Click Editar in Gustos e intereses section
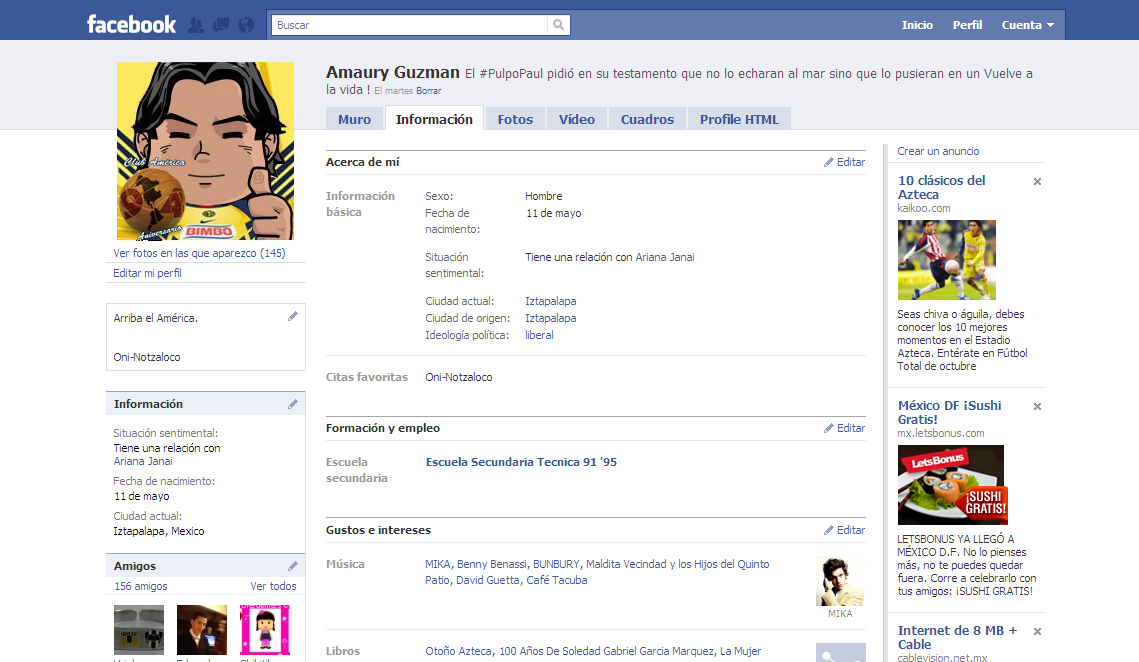Viewport: 1139px width, 662px height. click(844, 530)
